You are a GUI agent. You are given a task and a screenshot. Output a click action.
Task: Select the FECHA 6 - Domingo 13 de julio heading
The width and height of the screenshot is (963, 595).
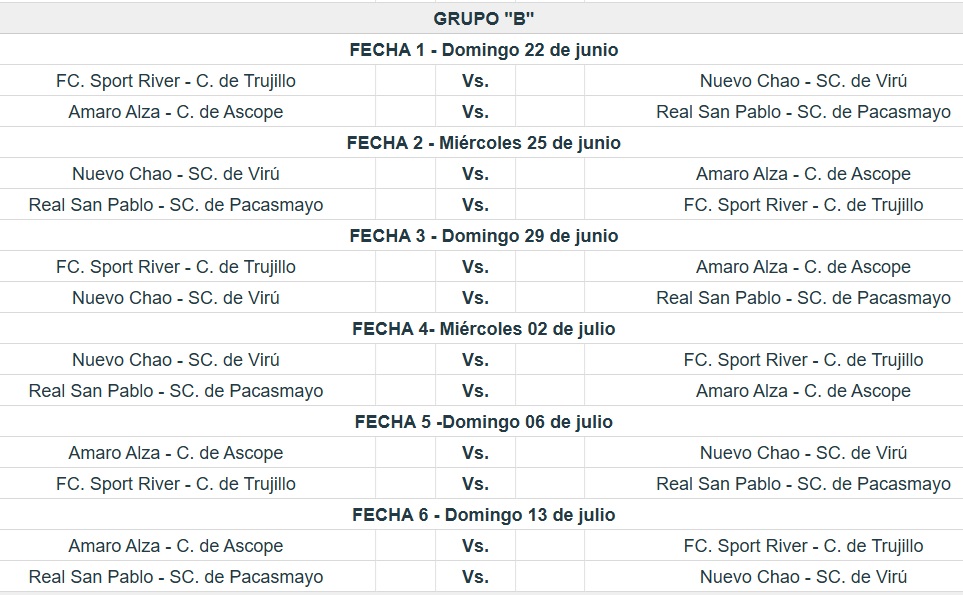point(483,515)
